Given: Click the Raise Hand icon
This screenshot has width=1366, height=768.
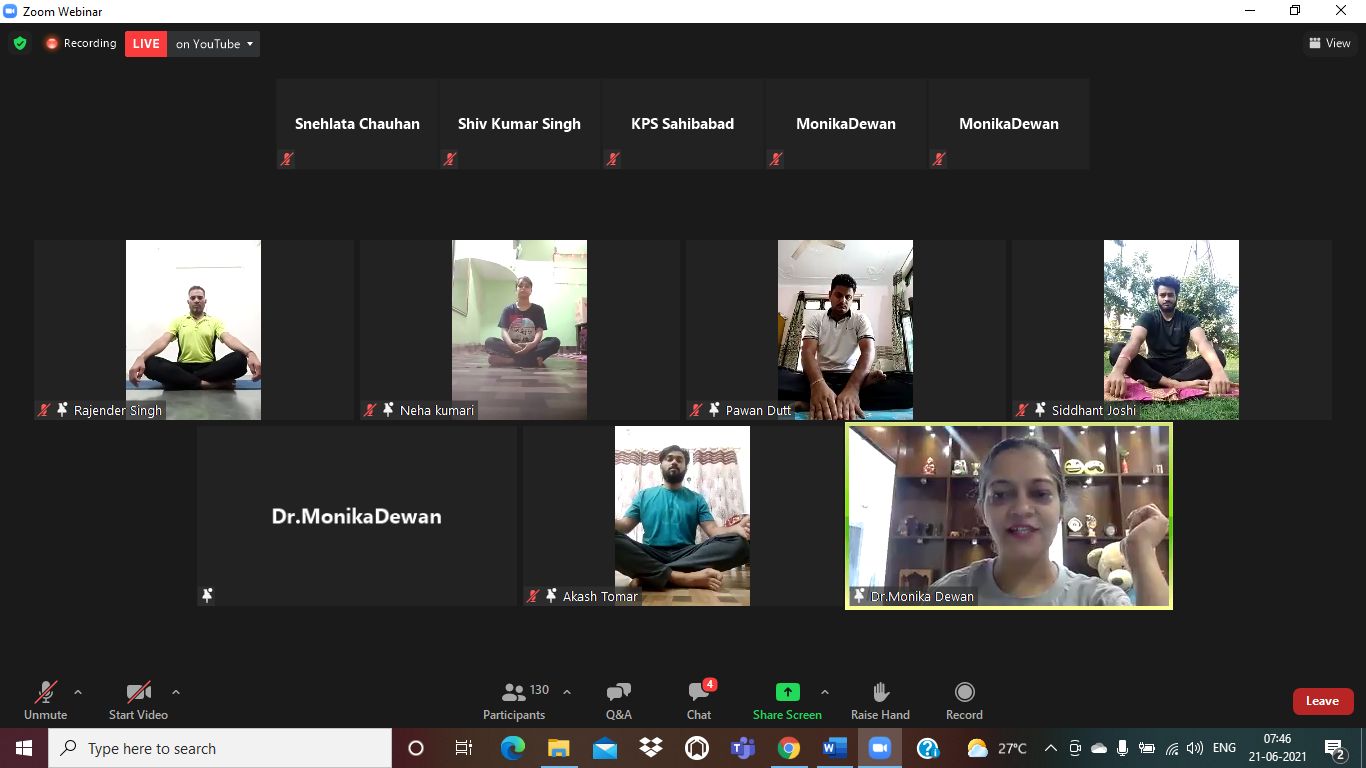Looking at the screenshot, I should click(880, 699).
